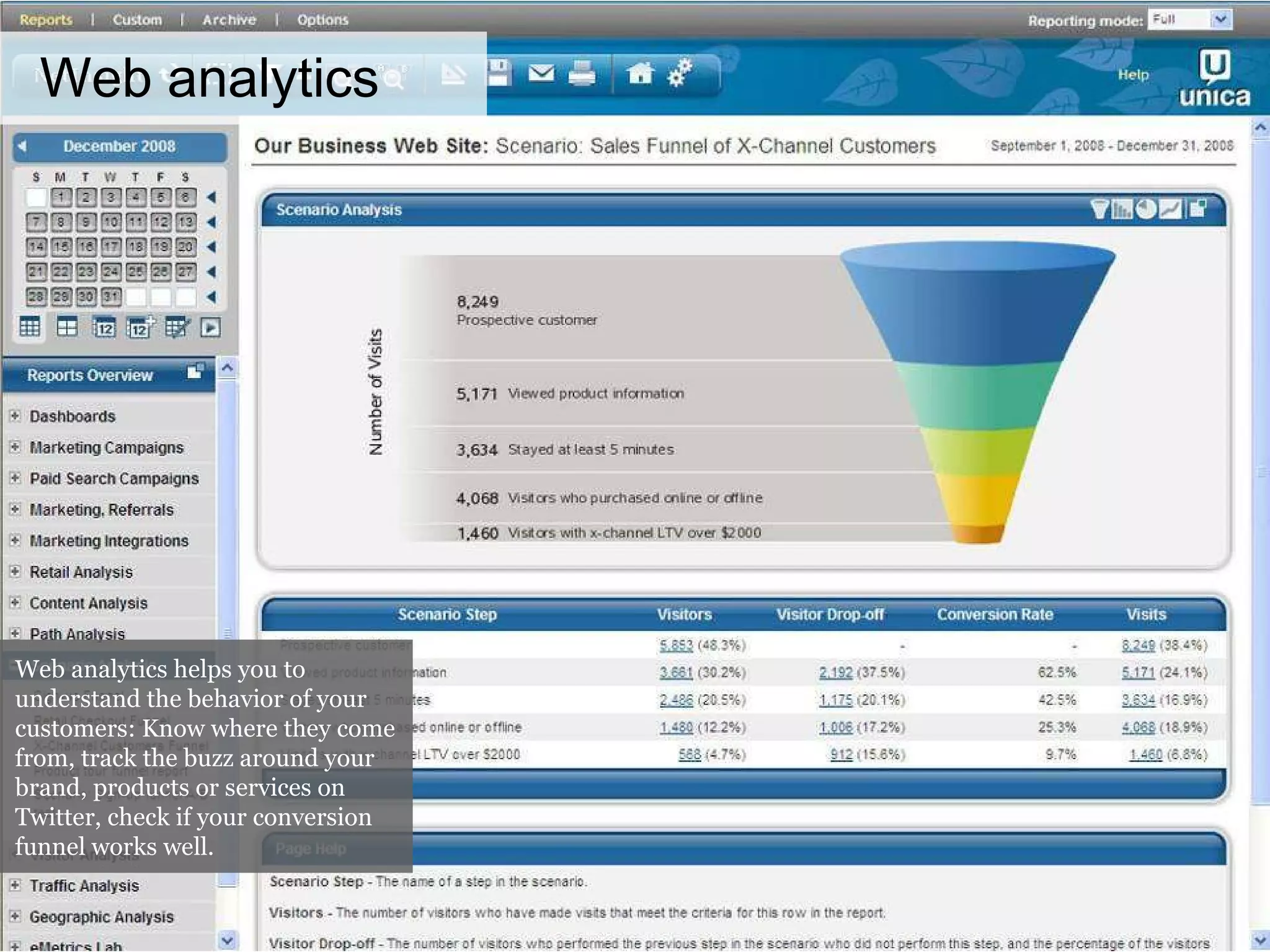Select December 7 in the calendar
The height and width of the screenshot is (952, 1270).
tap(36, 222)
